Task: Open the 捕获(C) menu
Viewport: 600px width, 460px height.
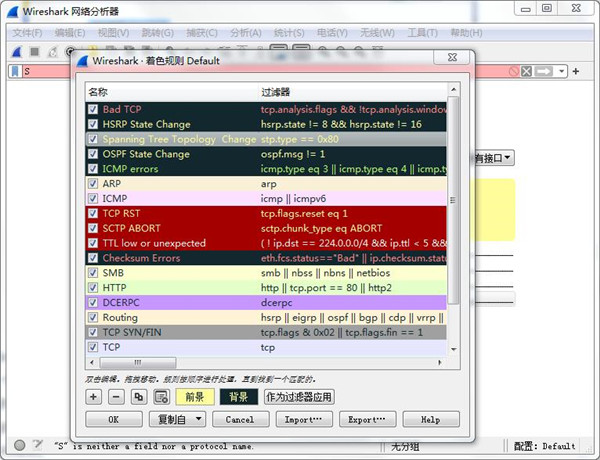Action: coord(202,33)
